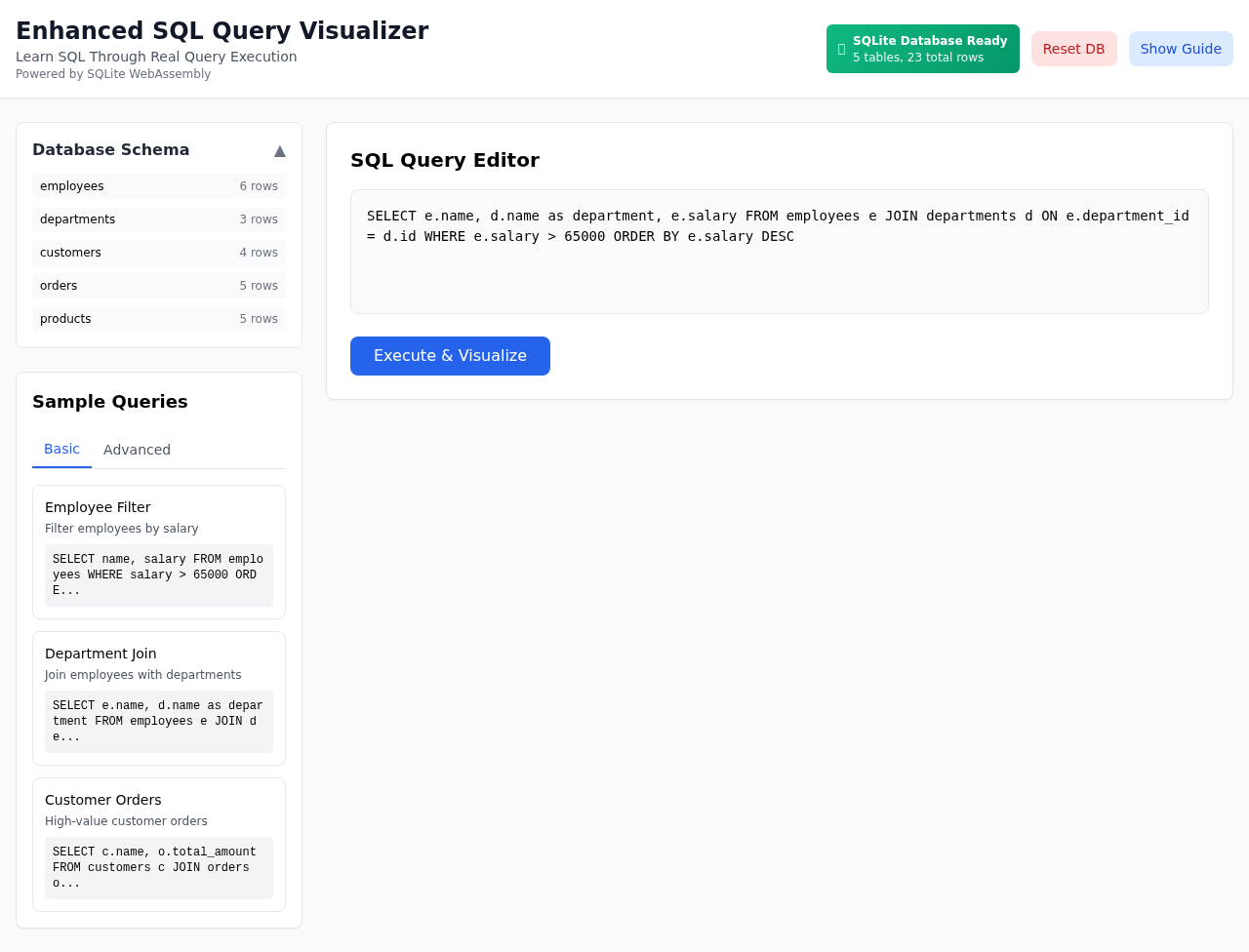This screenshot has width=1249, height=952.
Task: Collapse the Database Schema panel
Action: tap(279, 150)
